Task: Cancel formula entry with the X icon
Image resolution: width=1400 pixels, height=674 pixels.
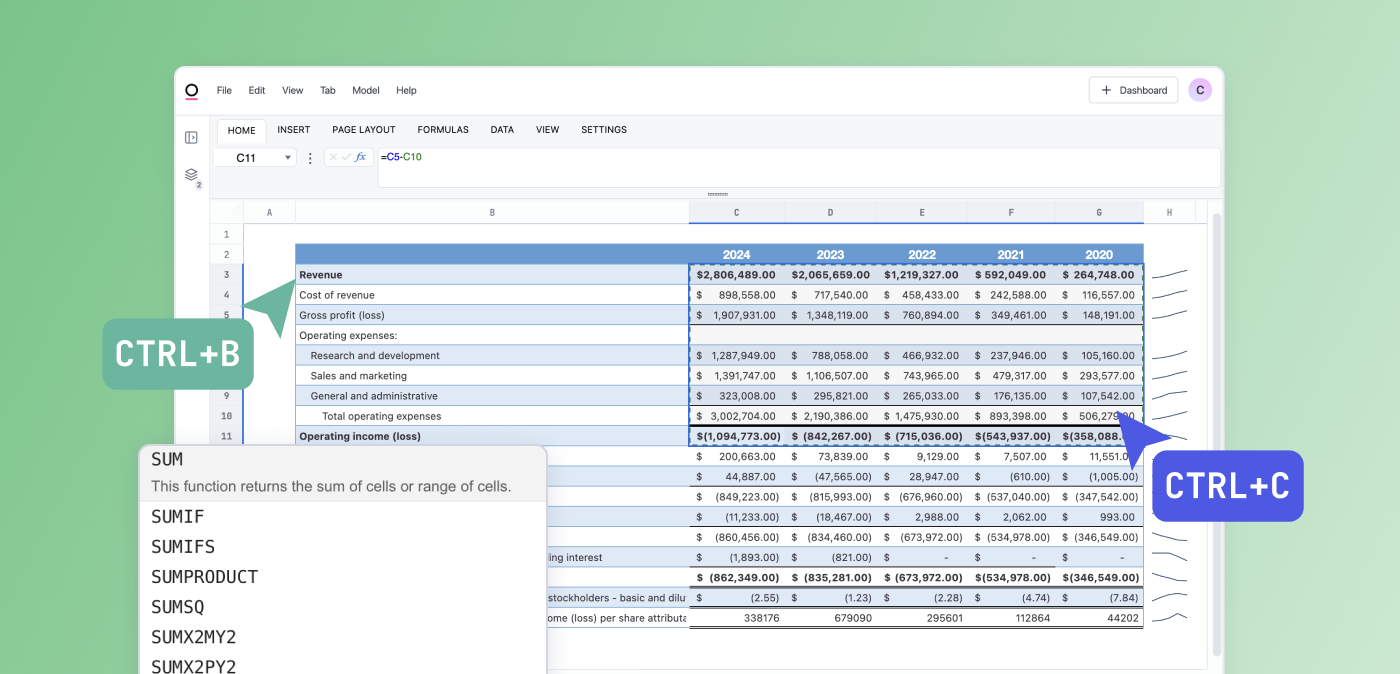Action: point(334,158)
